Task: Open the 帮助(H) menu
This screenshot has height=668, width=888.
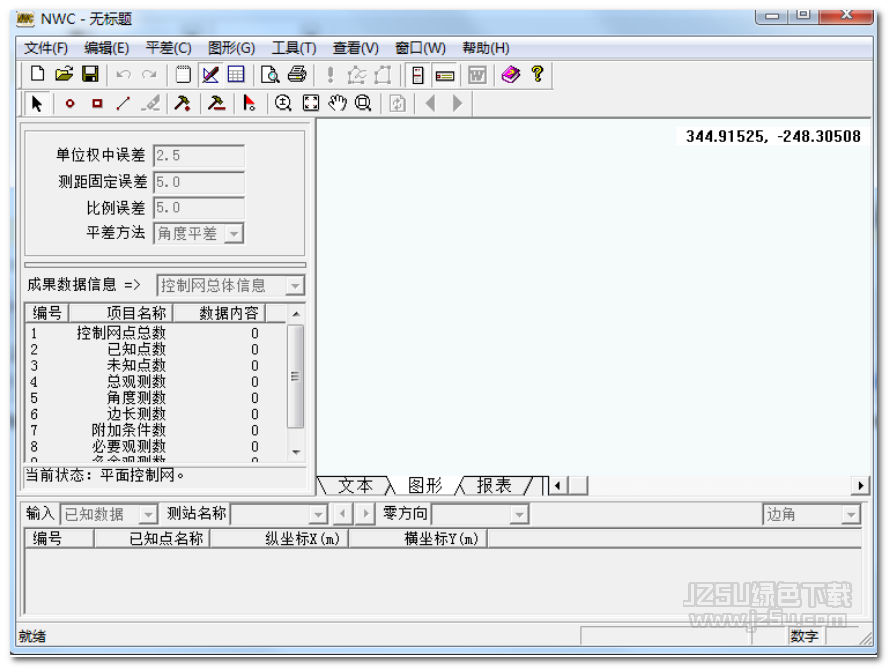Action: (485, 48)
